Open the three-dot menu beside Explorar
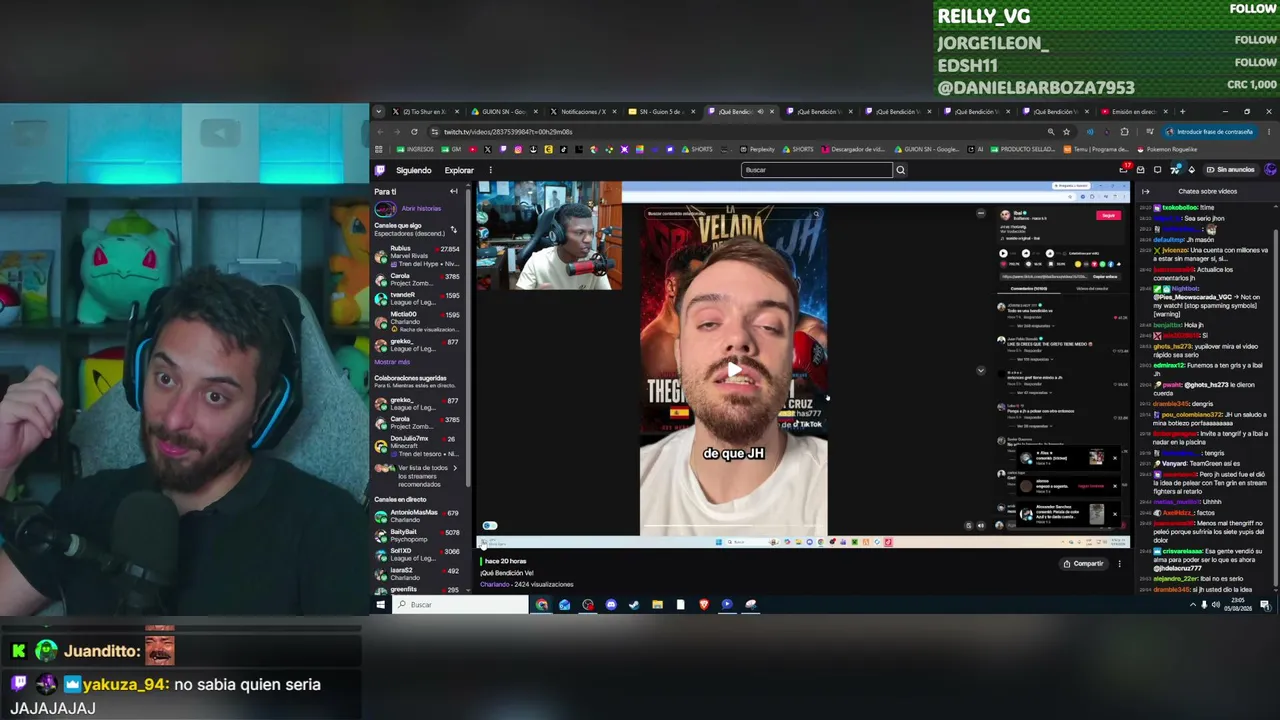The height and width of the screenshot is (720, 1280). pos(490,170)
